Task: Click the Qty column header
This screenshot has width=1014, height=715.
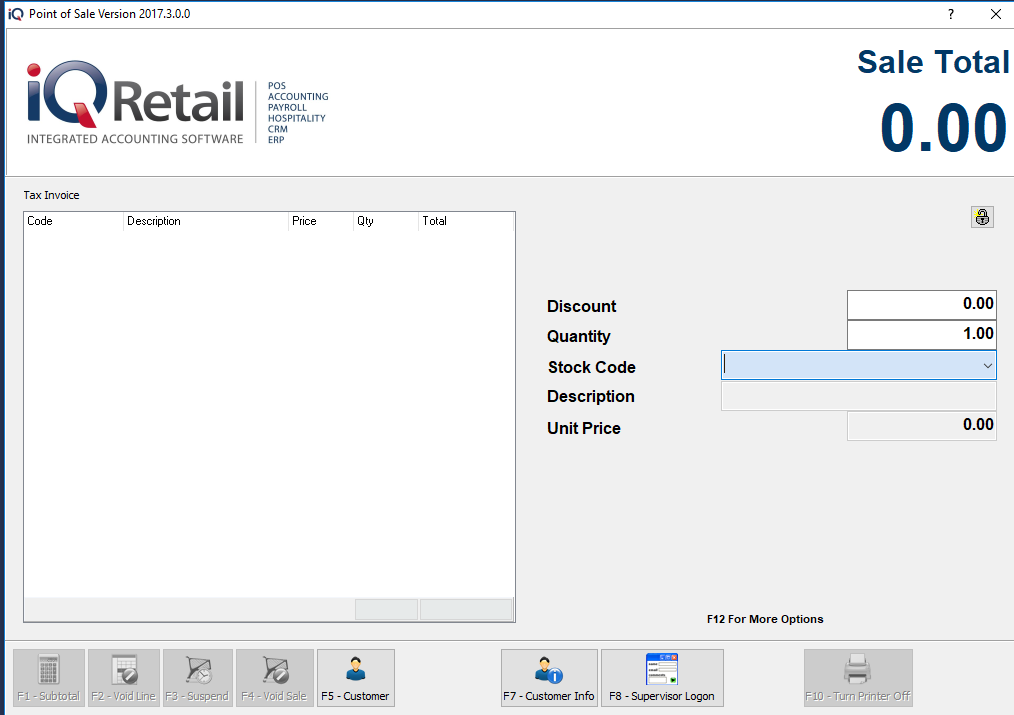Action: (385, 221)
